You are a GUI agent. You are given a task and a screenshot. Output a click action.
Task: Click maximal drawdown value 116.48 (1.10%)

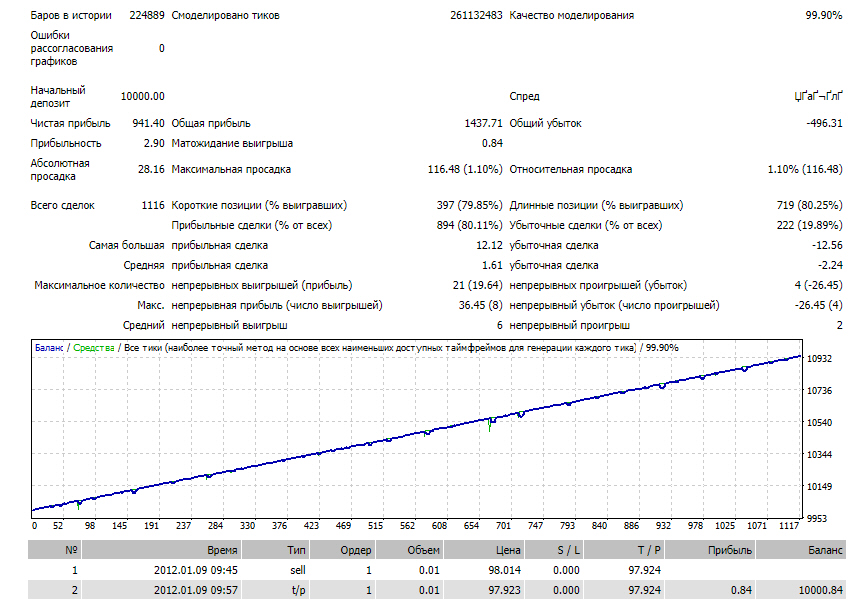[x=465, y=169]
